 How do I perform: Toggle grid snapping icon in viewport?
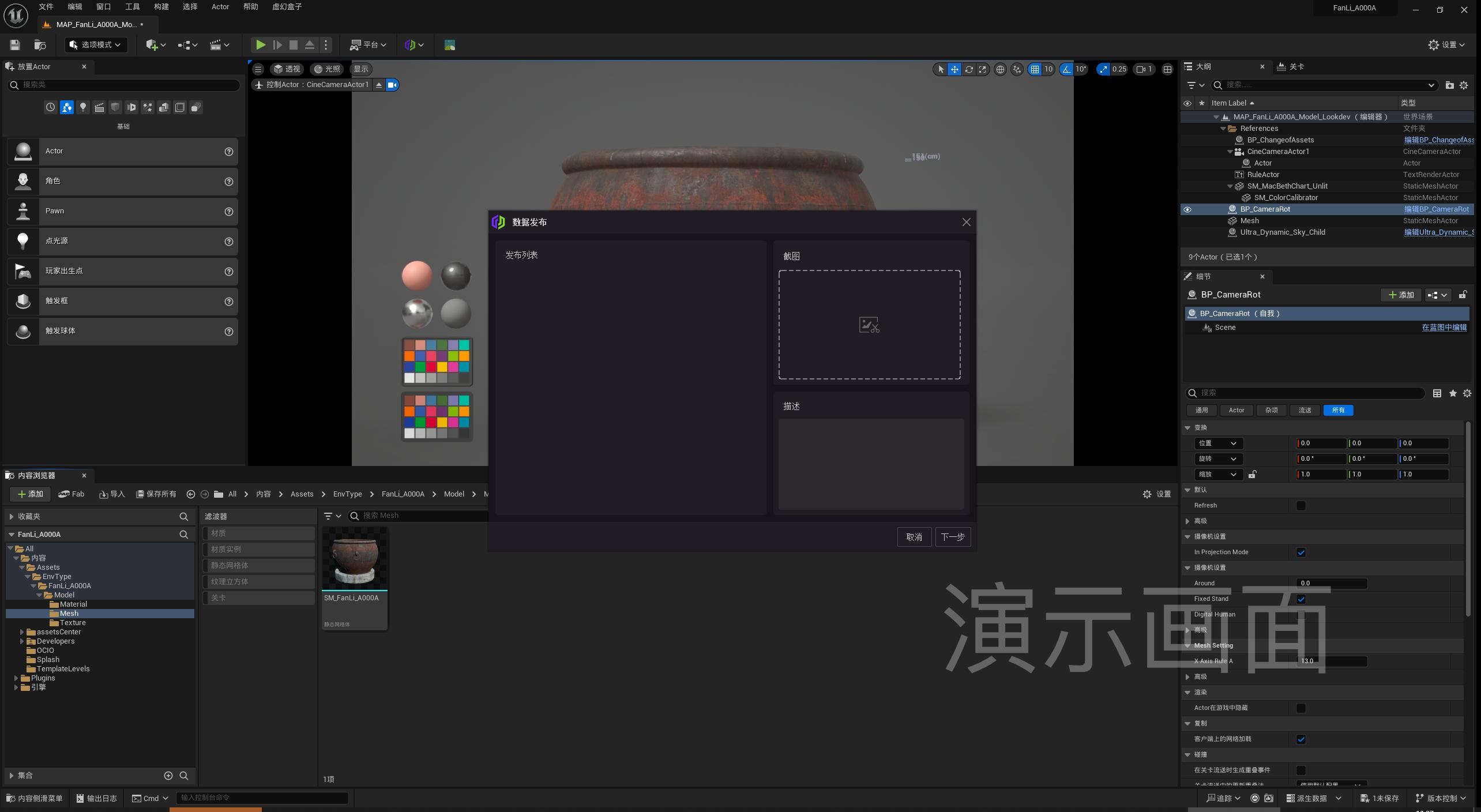1035,69
